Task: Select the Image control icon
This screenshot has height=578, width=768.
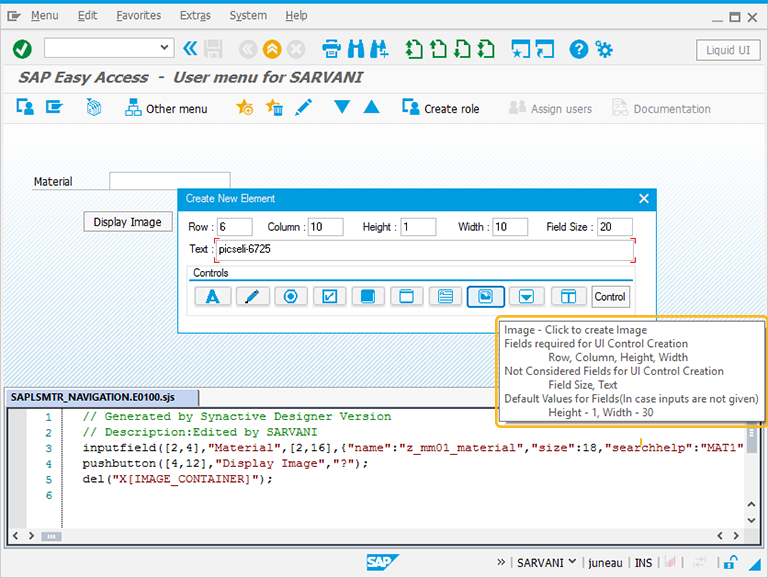Action: click(x=485, y=296)
